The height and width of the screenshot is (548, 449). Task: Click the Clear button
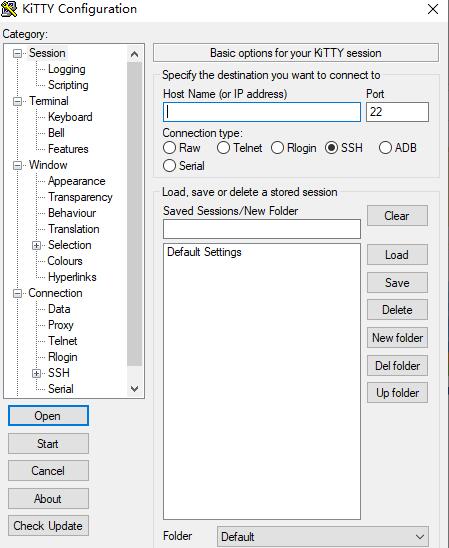(x=397, y=216)
